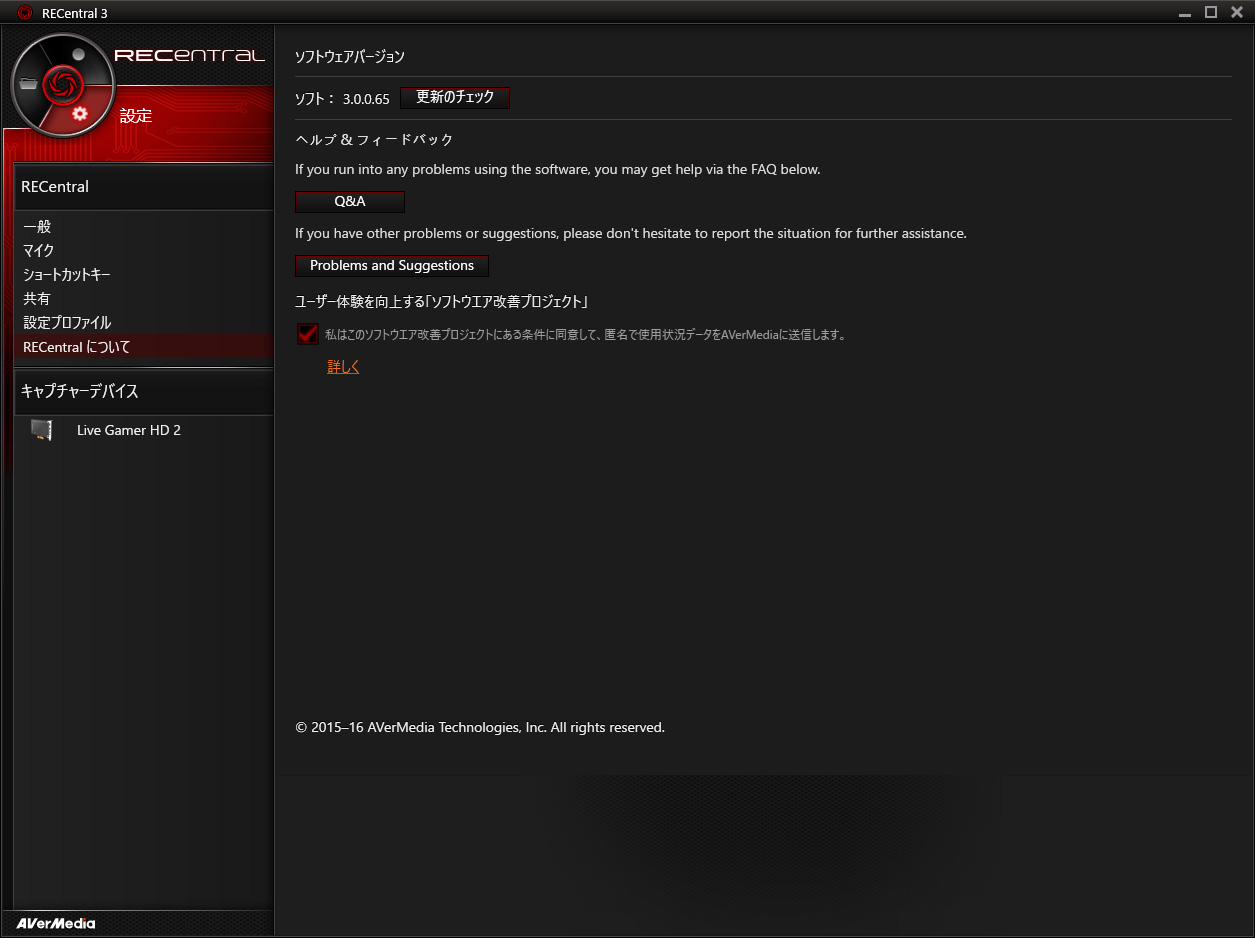
Task: Click the ソフトウェアバージョン heading
Action: point(350,57)
